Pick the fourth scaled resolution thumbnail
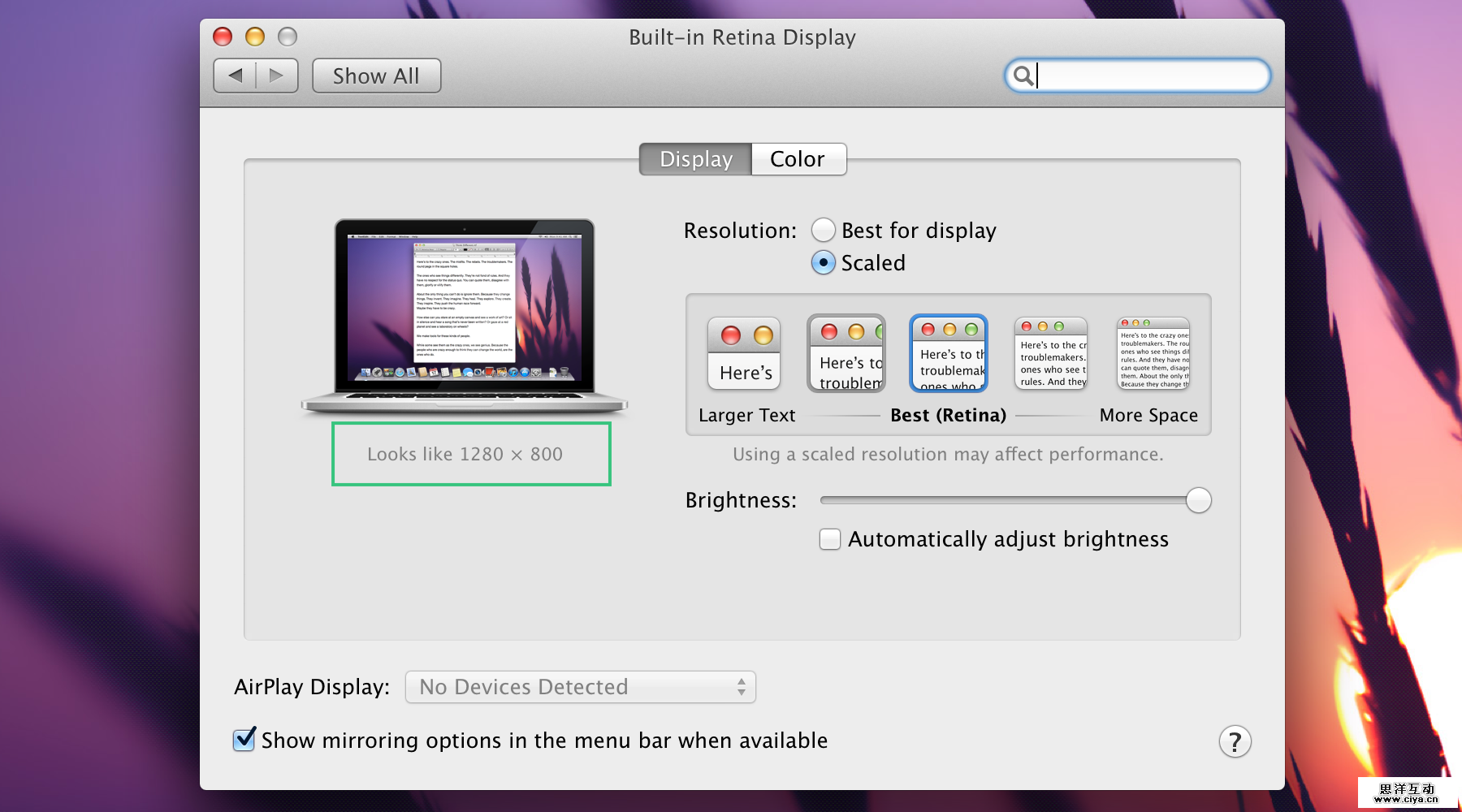The width and height of the screenshot is (1462, 812). 1051,354
